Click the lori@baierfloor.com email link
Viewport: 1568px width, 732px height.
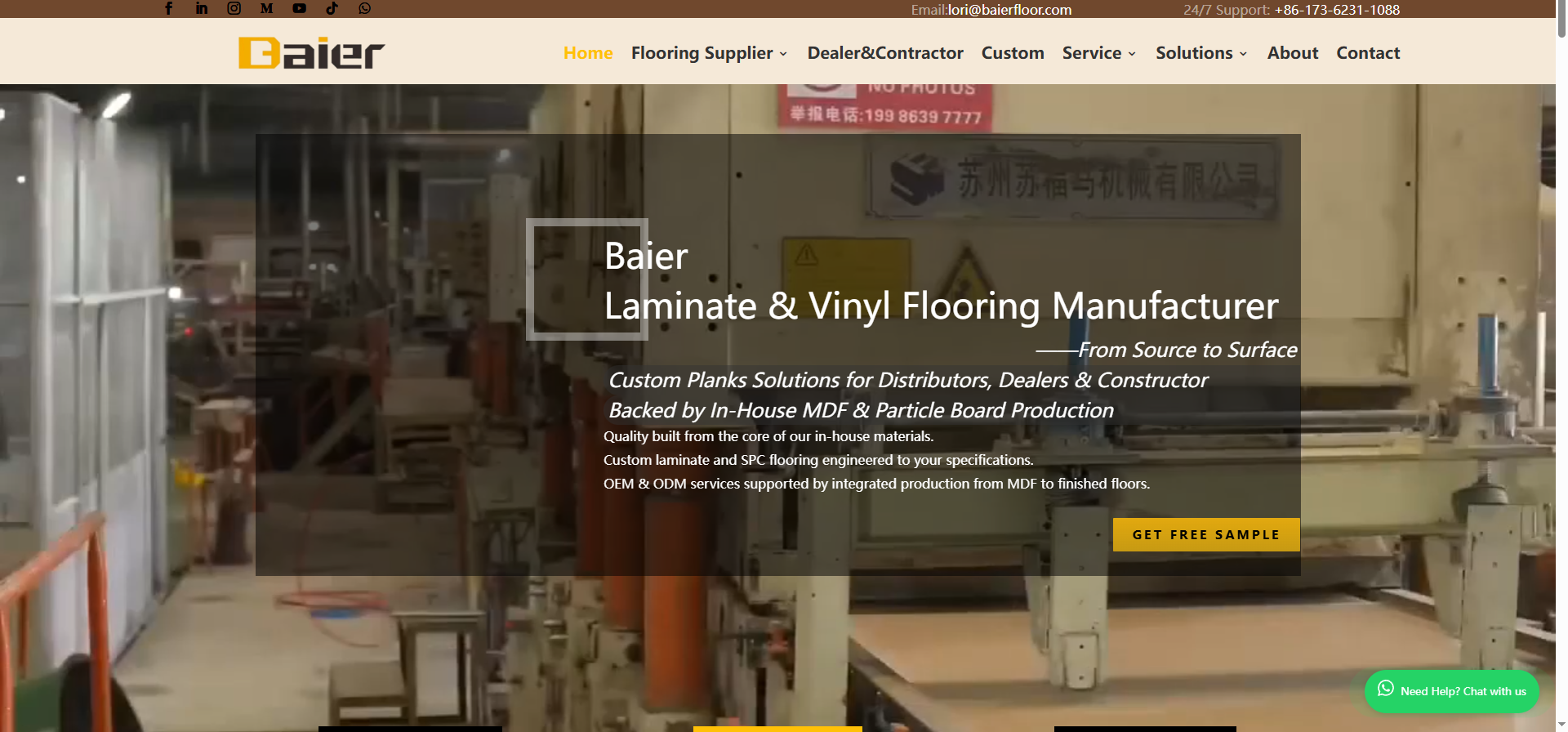pos(1009,10)
